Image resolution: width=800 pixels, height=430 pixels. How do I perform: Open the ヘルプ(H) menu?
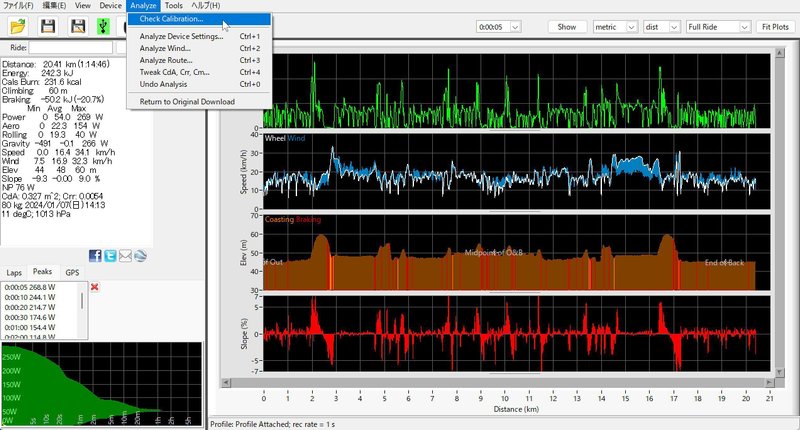pyautogui.click(x=206, y=6)
